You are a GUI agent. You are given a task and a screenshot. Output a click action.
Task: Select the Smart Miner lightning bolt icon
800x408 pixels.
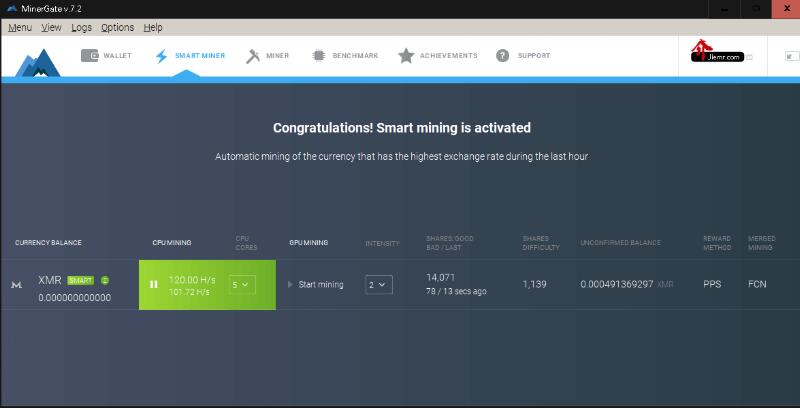point(161,56)
